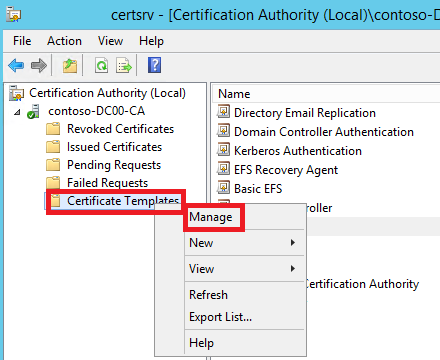440x360 pixels.
Task: Click the contoso-DC00-CA server icon
Action: [x=33, y=111]
